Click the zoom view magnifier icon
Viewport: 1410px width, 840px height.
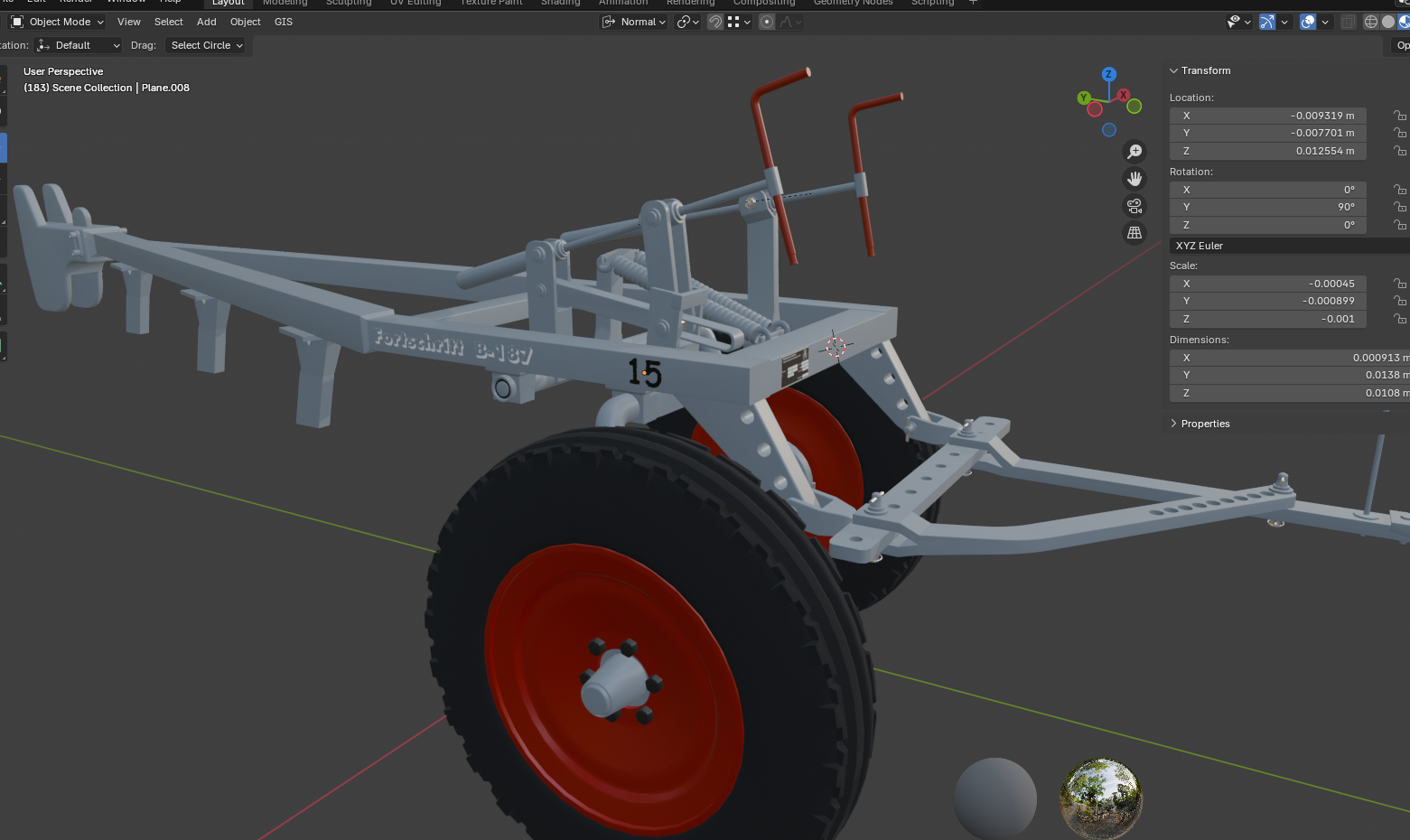[x=1135, y=152]
